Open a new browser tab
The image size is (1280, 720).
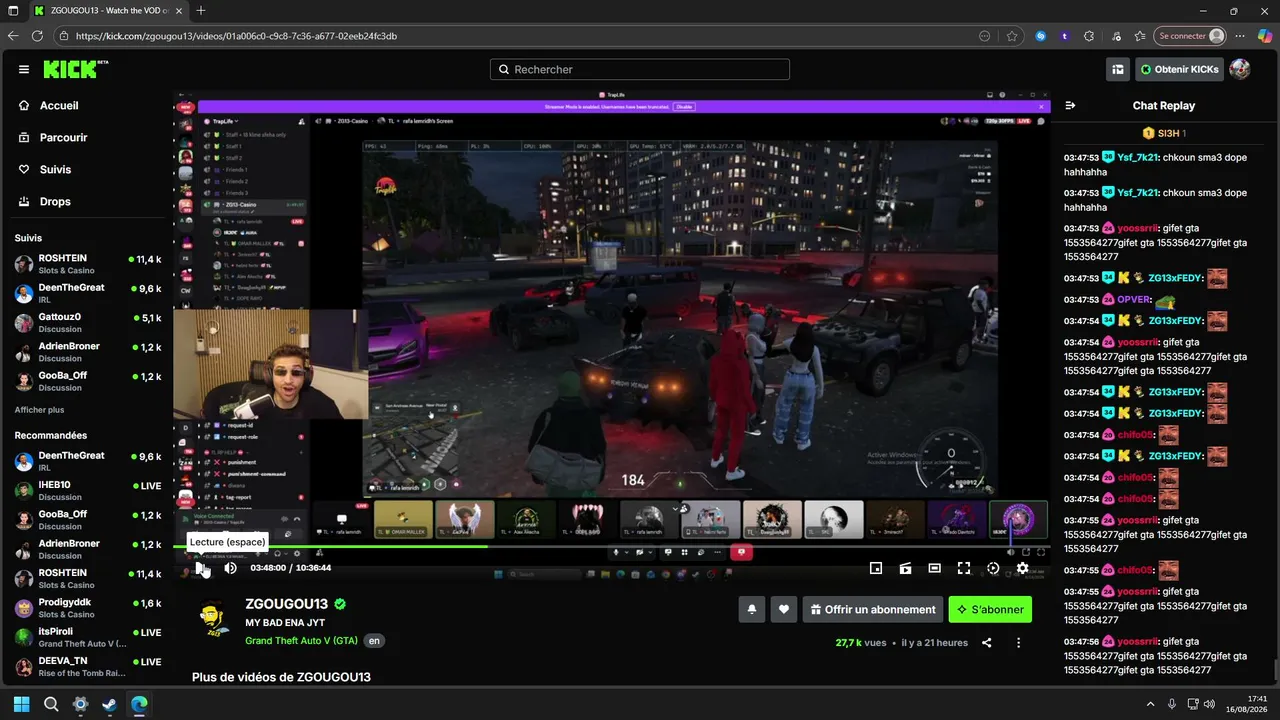click(201, 11)
